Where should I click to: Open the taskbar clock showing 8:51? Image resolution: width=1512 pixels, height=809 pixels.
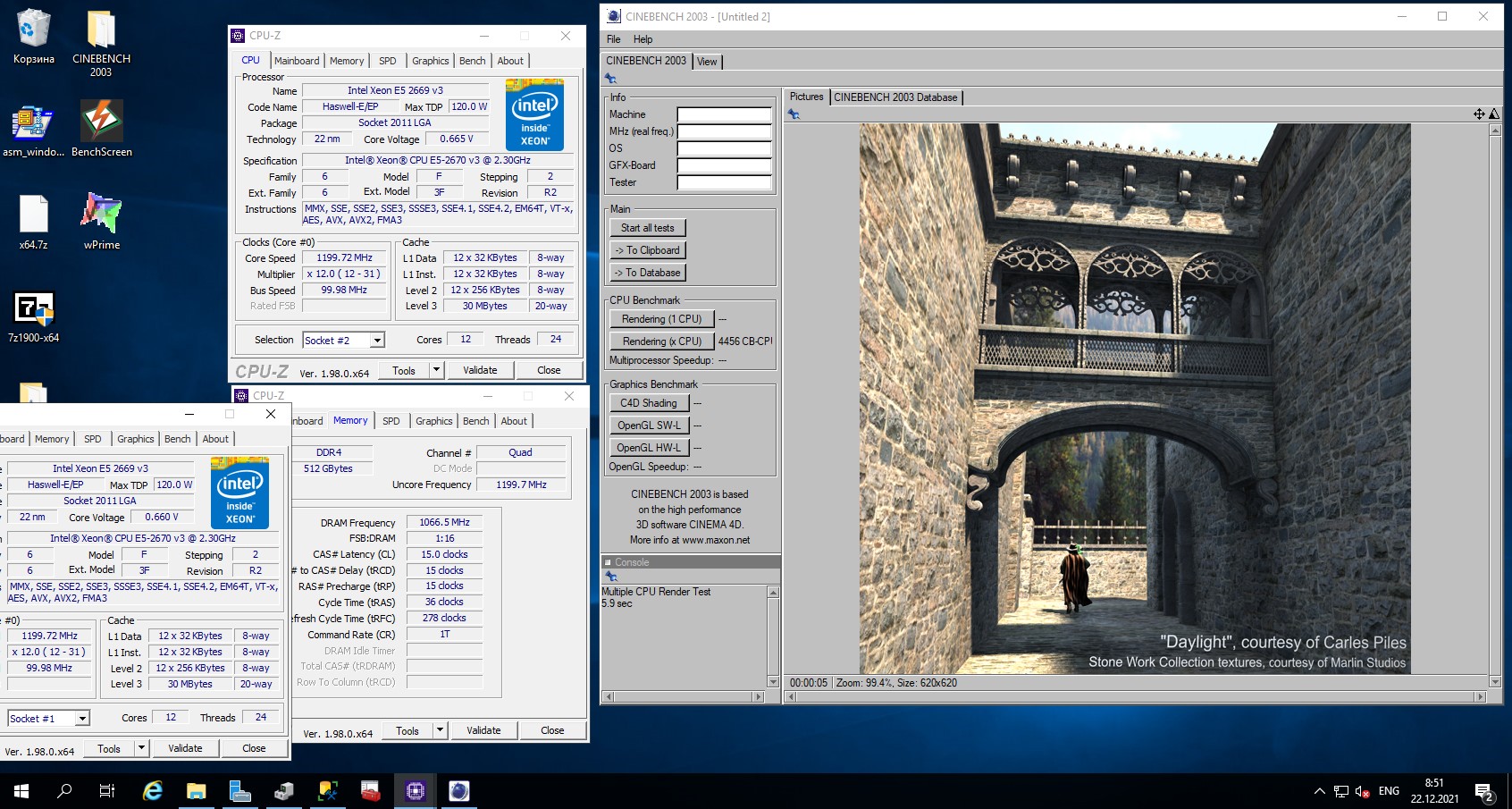click(x=1434, y=791)
